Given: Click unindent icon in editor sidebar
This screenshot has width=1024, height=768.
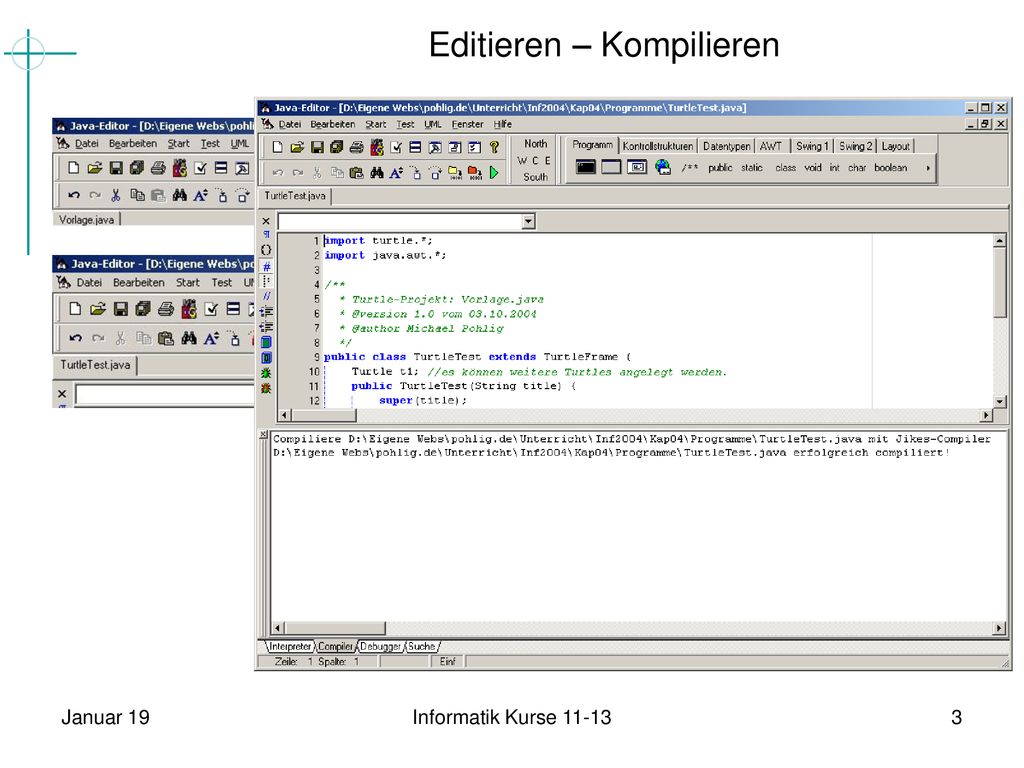Looking at the screenshot, I should pos(266,327).
